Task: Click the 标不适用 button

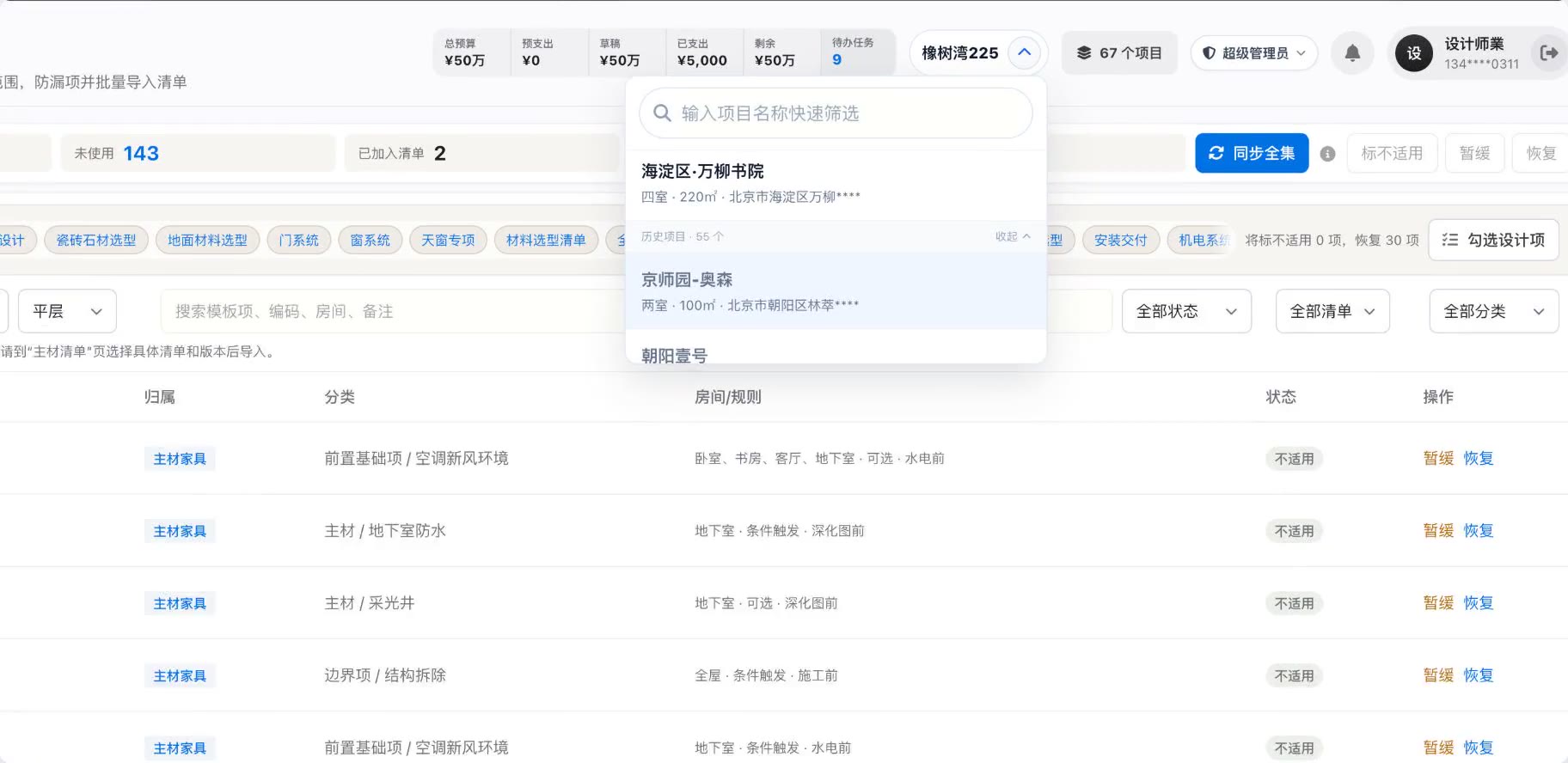Action: click(1392, 153)
